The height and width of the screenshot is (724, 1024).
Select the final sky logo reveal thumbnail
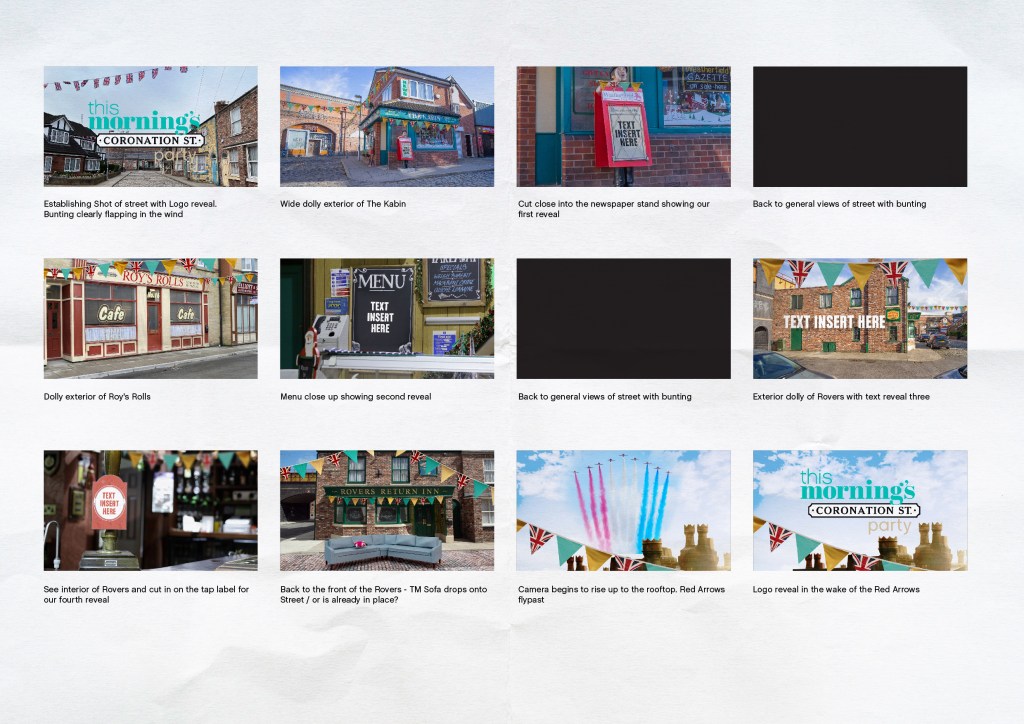859,510
